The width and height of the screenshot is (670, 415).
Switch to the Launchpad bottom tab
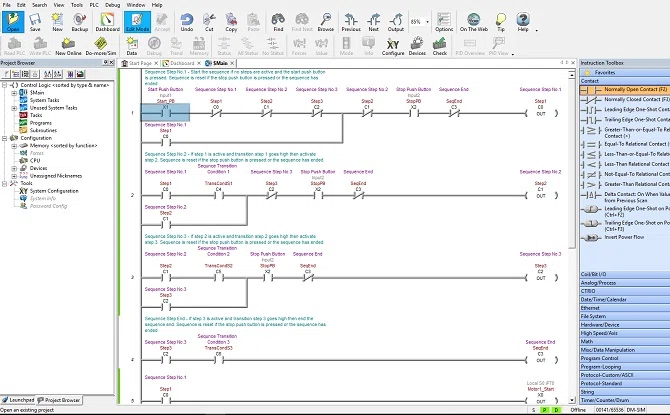18,400
